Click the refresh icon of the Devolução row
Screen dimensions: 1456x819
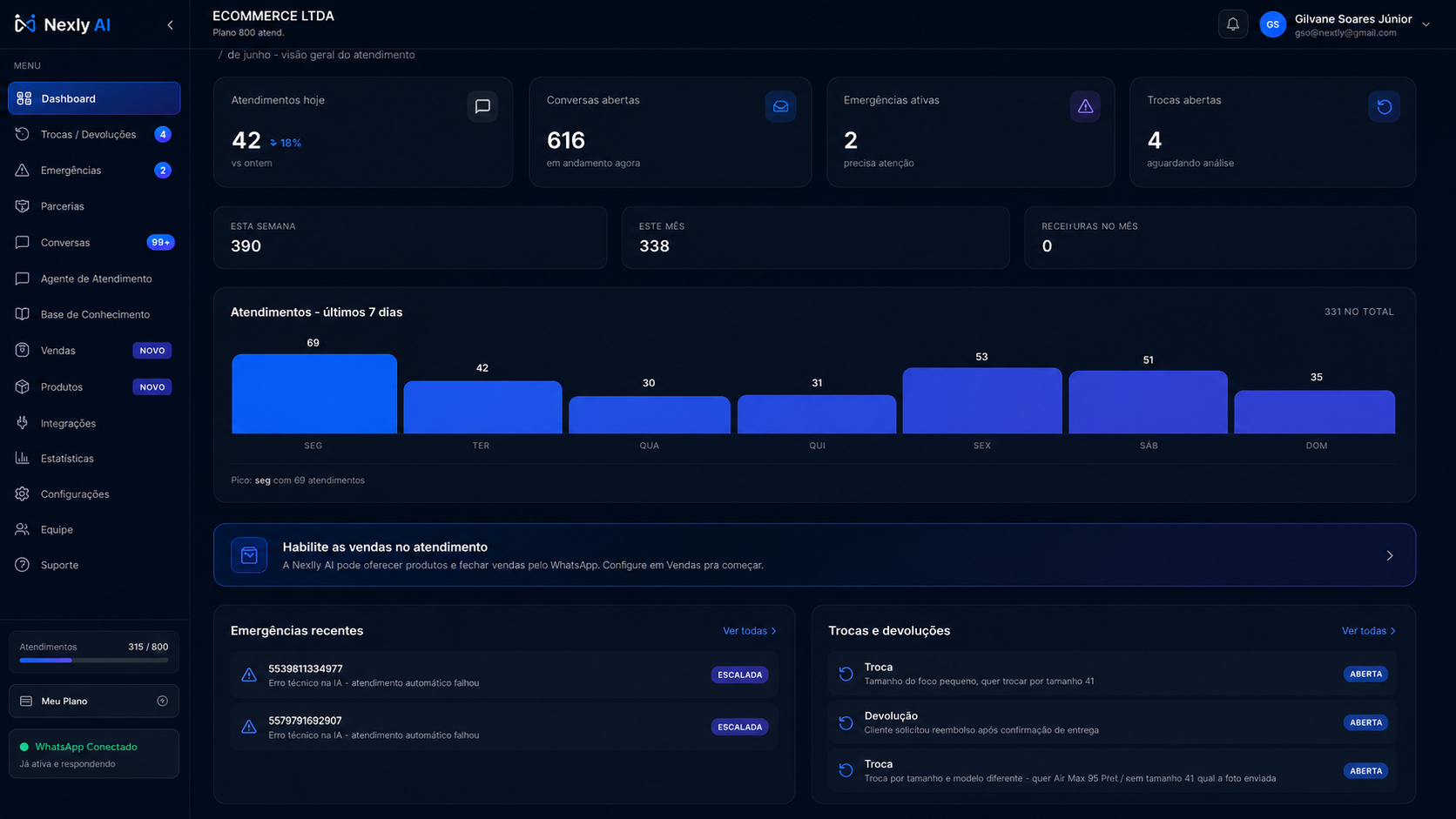[x=846, y=722]
